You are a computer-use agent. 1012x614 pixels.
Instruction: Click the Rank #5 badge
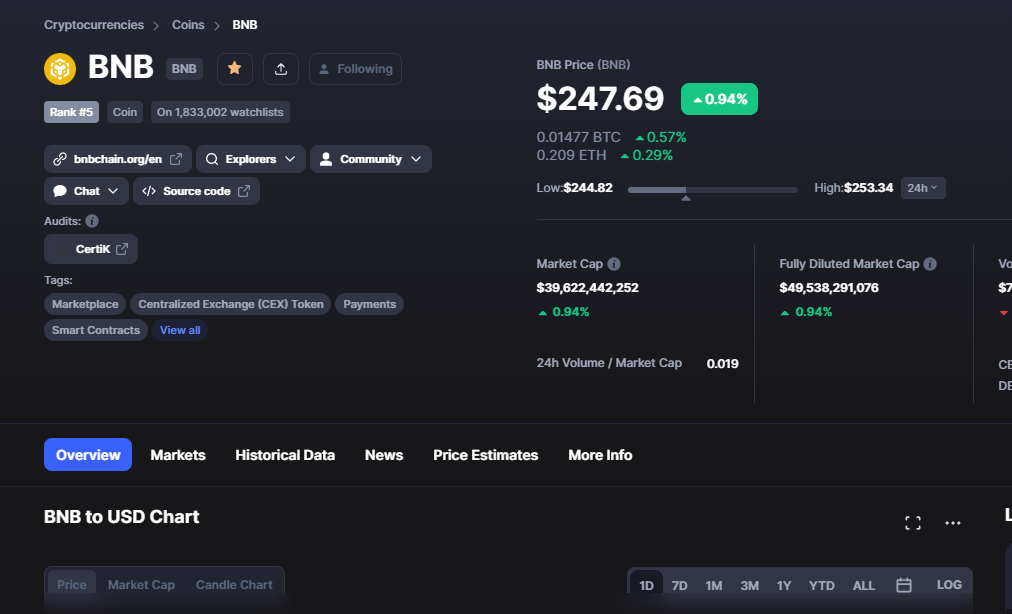click(x=71, y=112)
